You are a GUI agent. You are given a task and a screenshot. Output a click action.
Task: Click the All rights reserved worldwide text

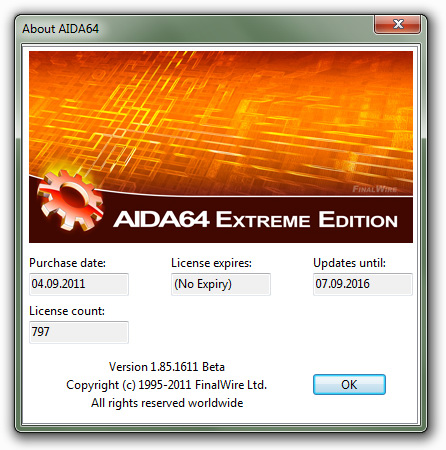[167, 403]
